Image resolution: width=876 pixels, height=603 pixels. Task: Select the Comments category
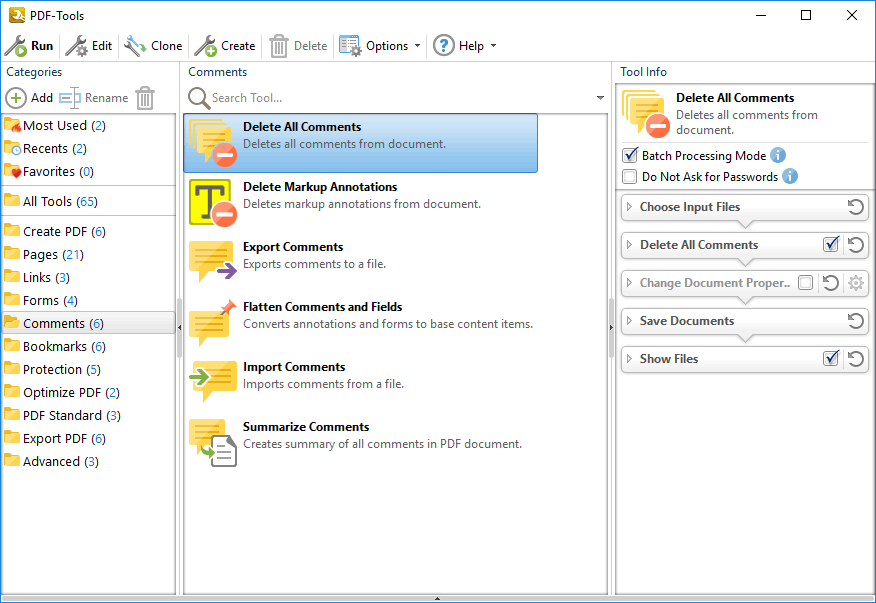(88, 323)
